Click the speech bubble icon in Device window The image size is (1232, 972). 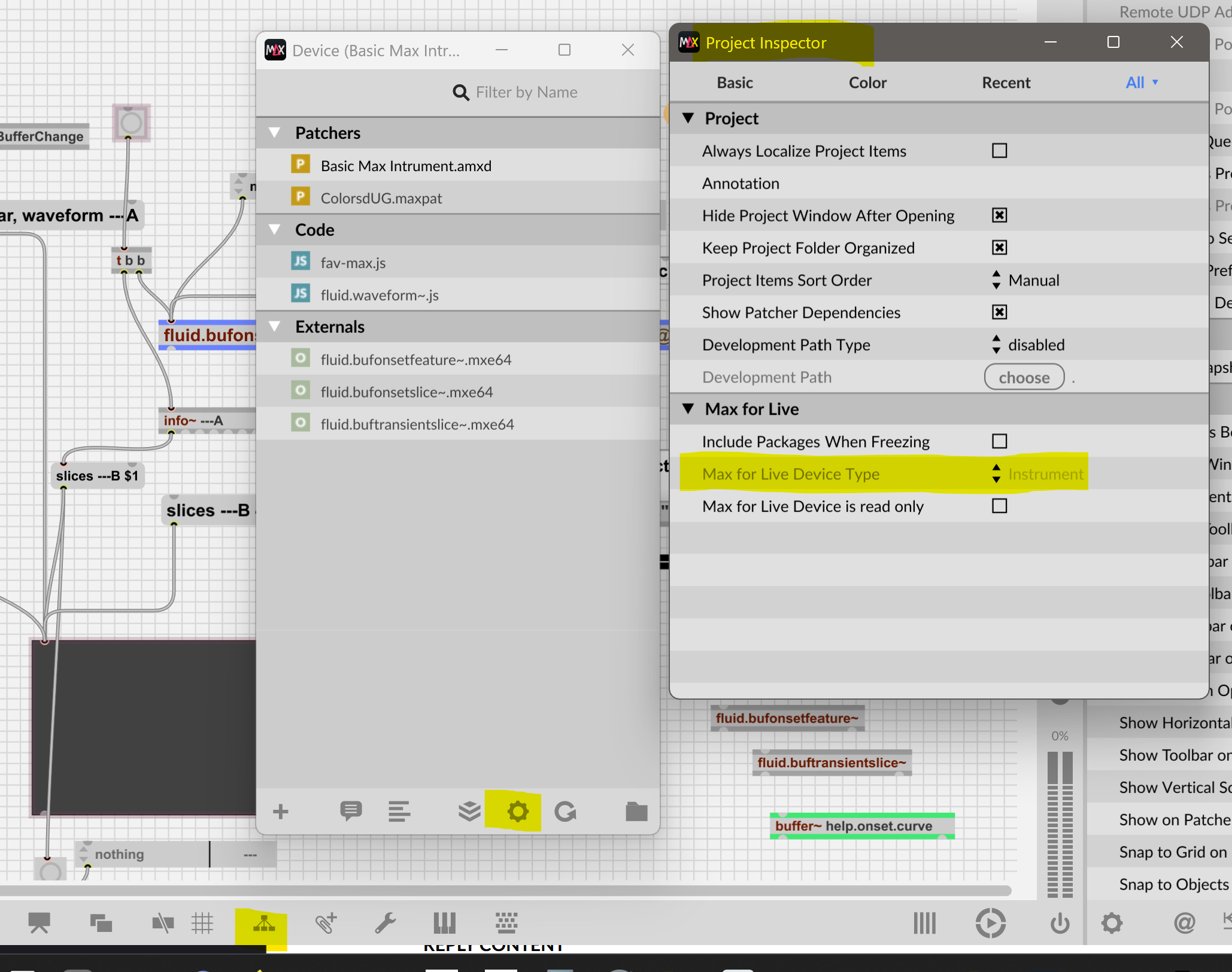[x=351, y=812]
